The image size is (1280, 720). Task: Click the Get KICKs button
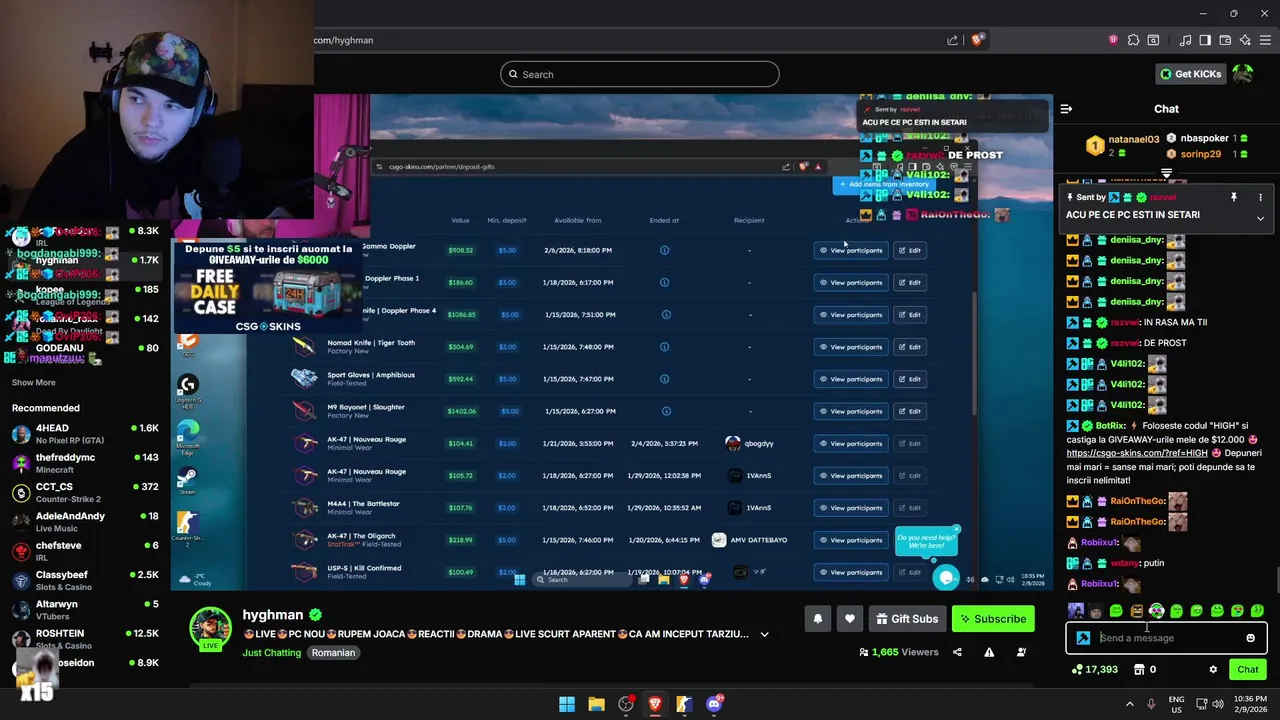pyautogui.click(x=1190, y=74)
